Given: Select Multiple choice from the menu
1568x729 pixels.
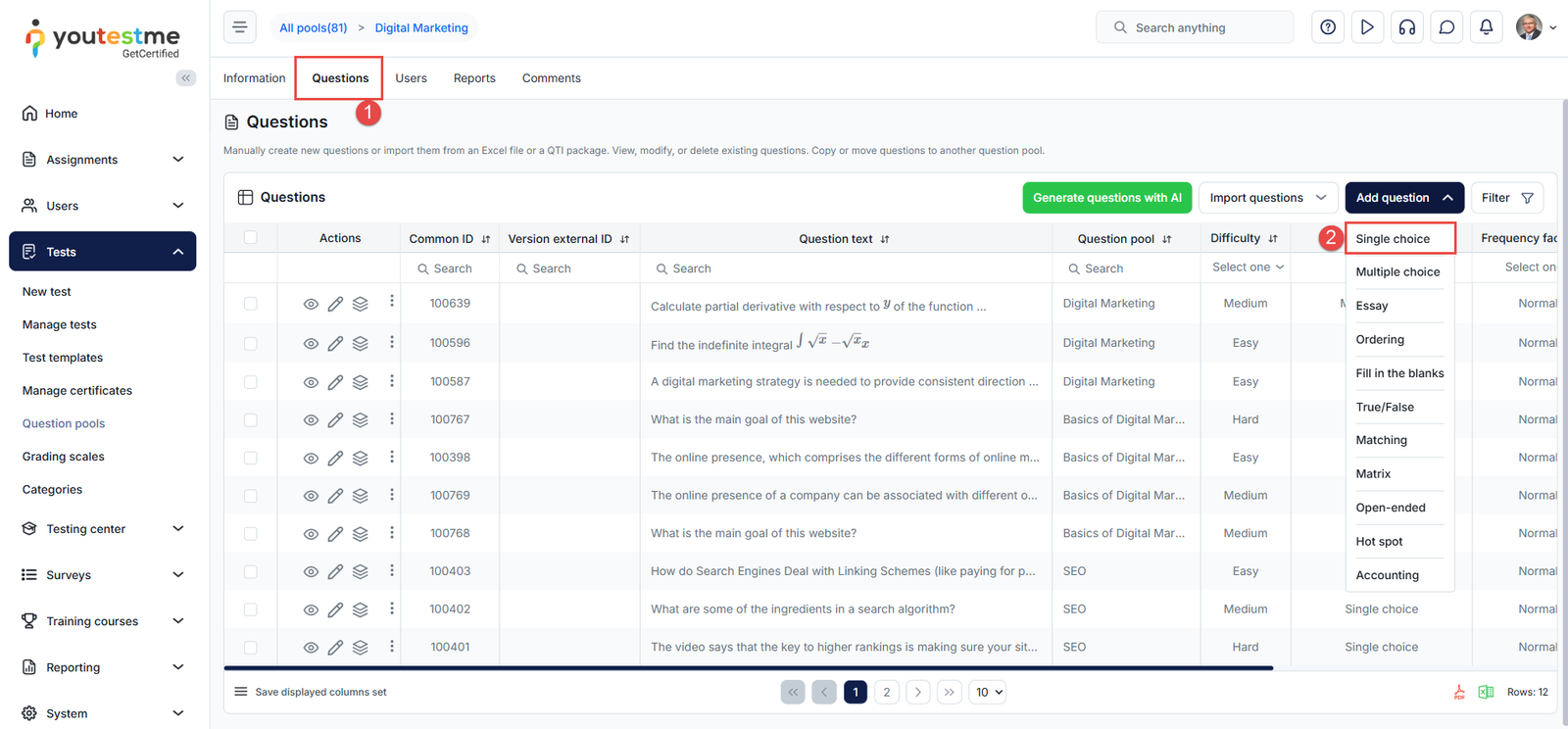Looking at the screenshot, I should tap(1397, 272).
